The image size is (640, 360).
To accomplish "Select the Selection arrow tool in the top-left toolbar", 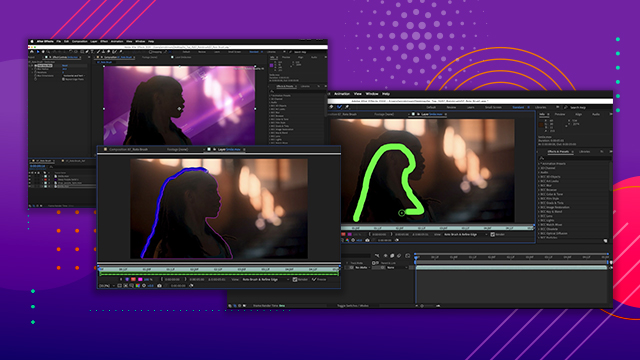I will click(38, 52).
